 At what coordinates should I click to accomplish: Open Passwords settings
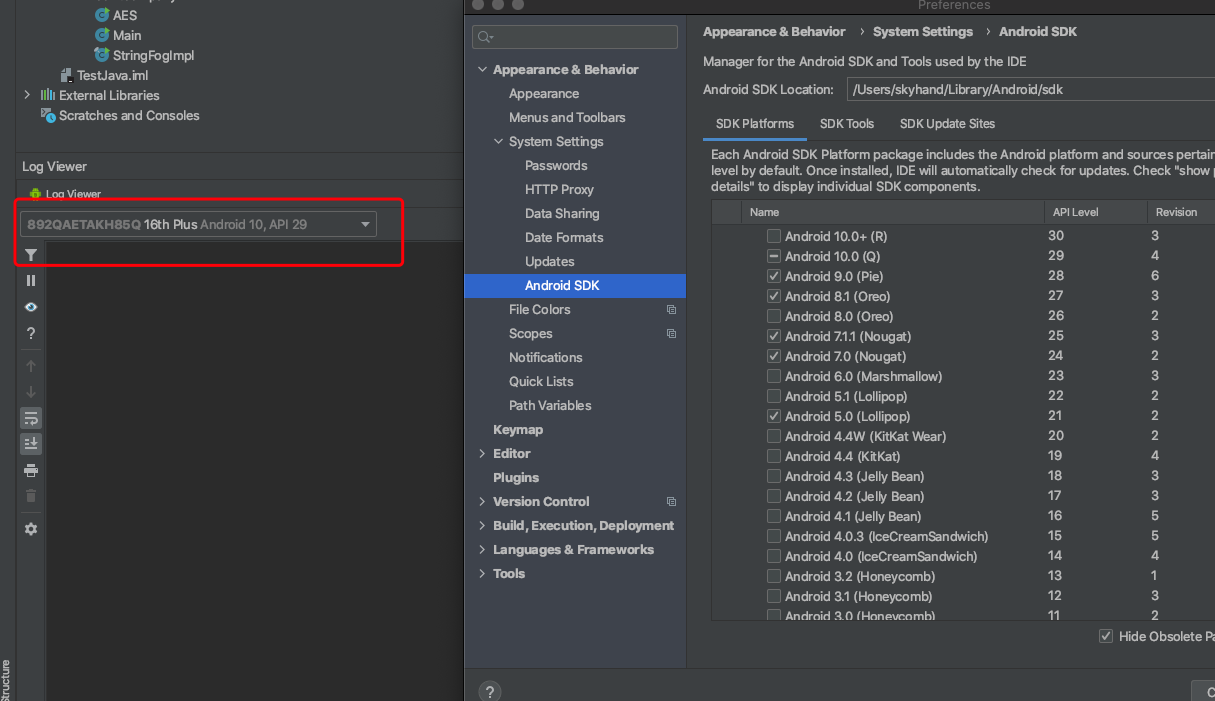(556, 165)
